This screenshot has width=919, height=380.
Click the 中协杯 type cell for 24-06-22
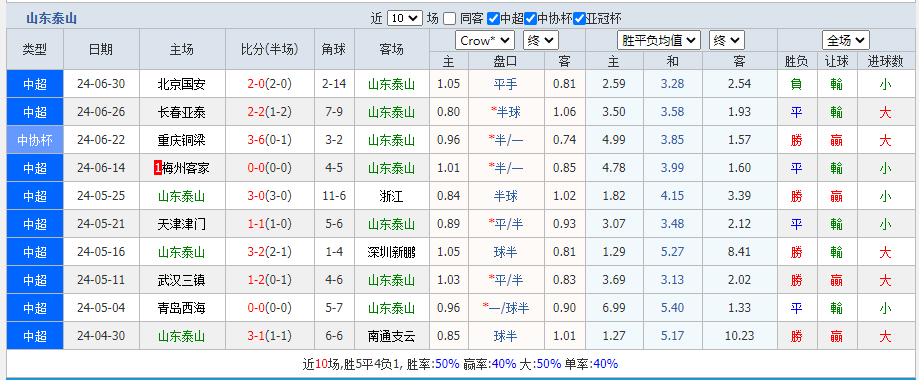35,140
